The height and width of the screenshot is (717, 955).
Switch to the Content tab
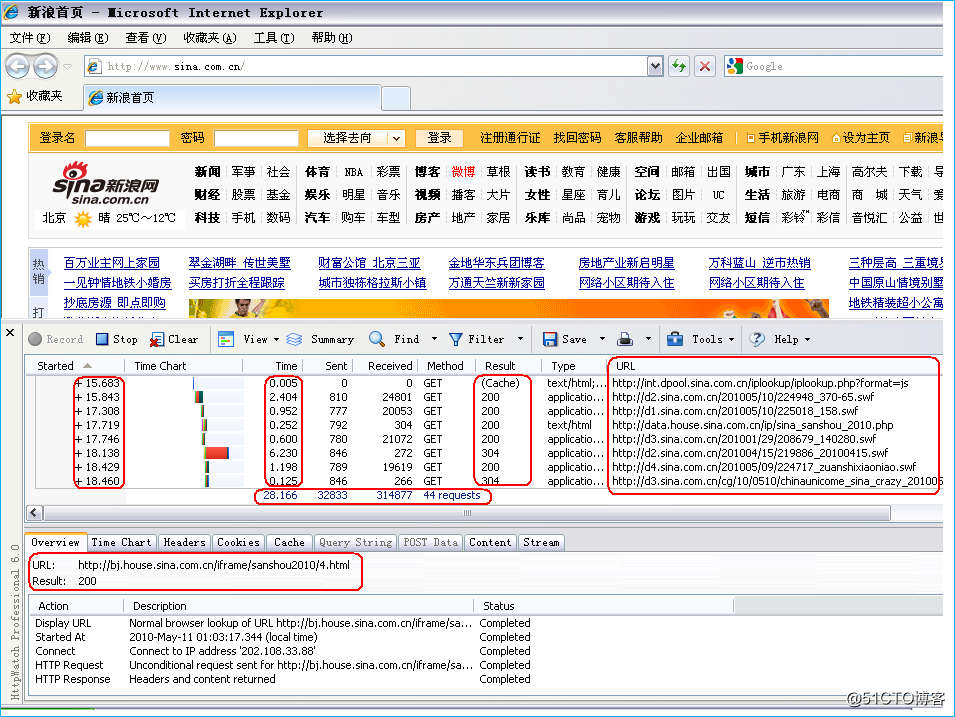coord(490,542)
